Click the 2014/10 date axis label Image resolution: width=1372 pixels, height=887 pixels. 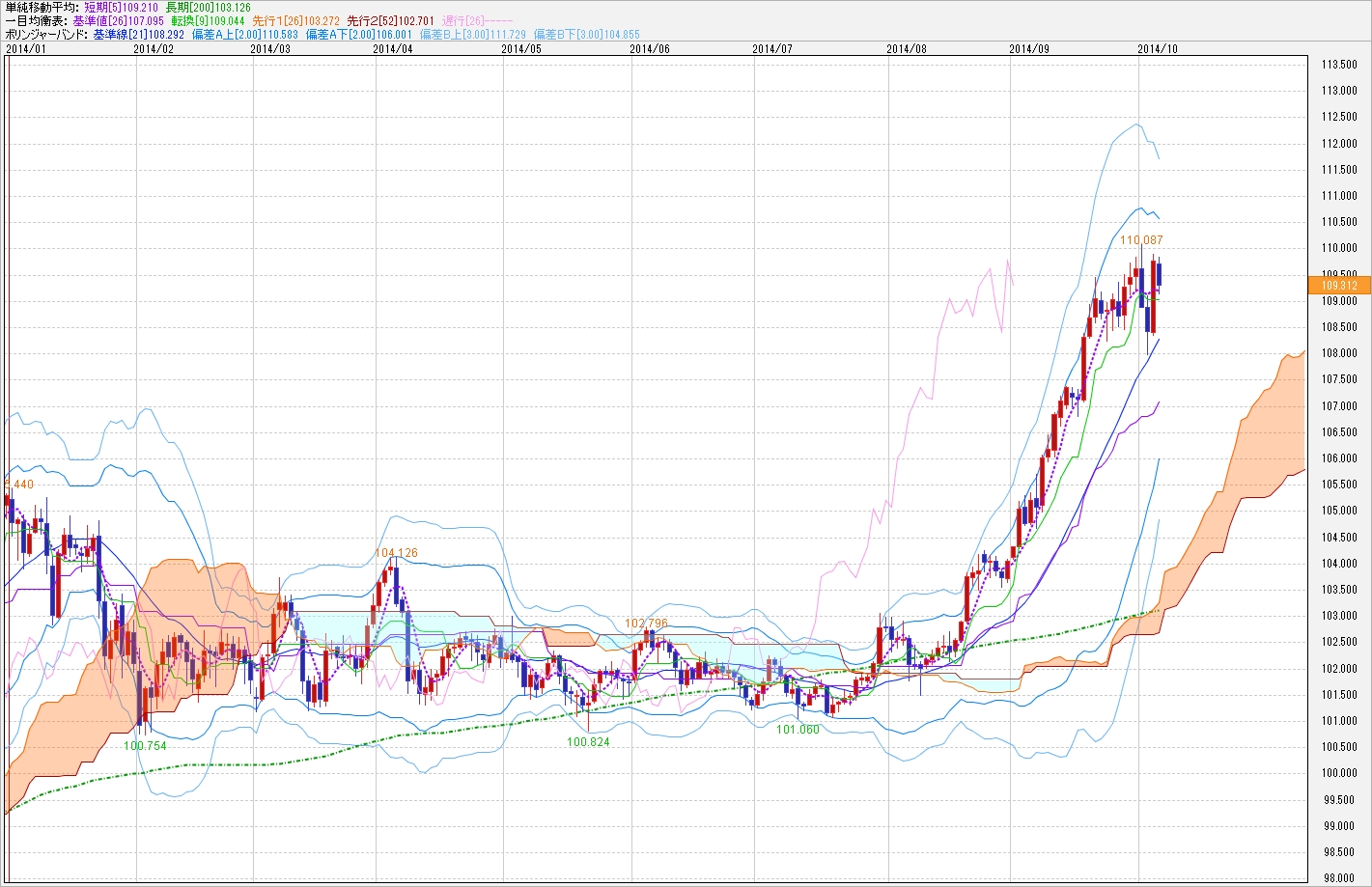click(x=1158, y=47)
